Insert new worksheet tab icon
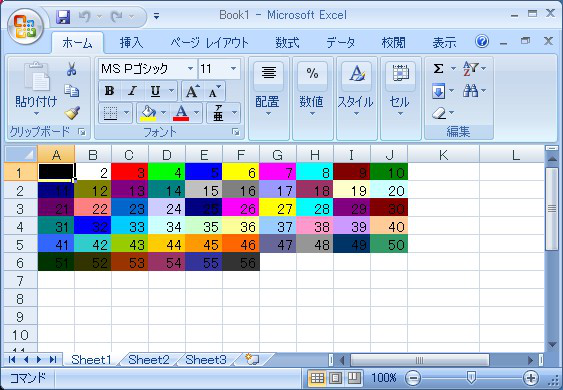Viewport: 563px width, 390px height. pos(252,359)
